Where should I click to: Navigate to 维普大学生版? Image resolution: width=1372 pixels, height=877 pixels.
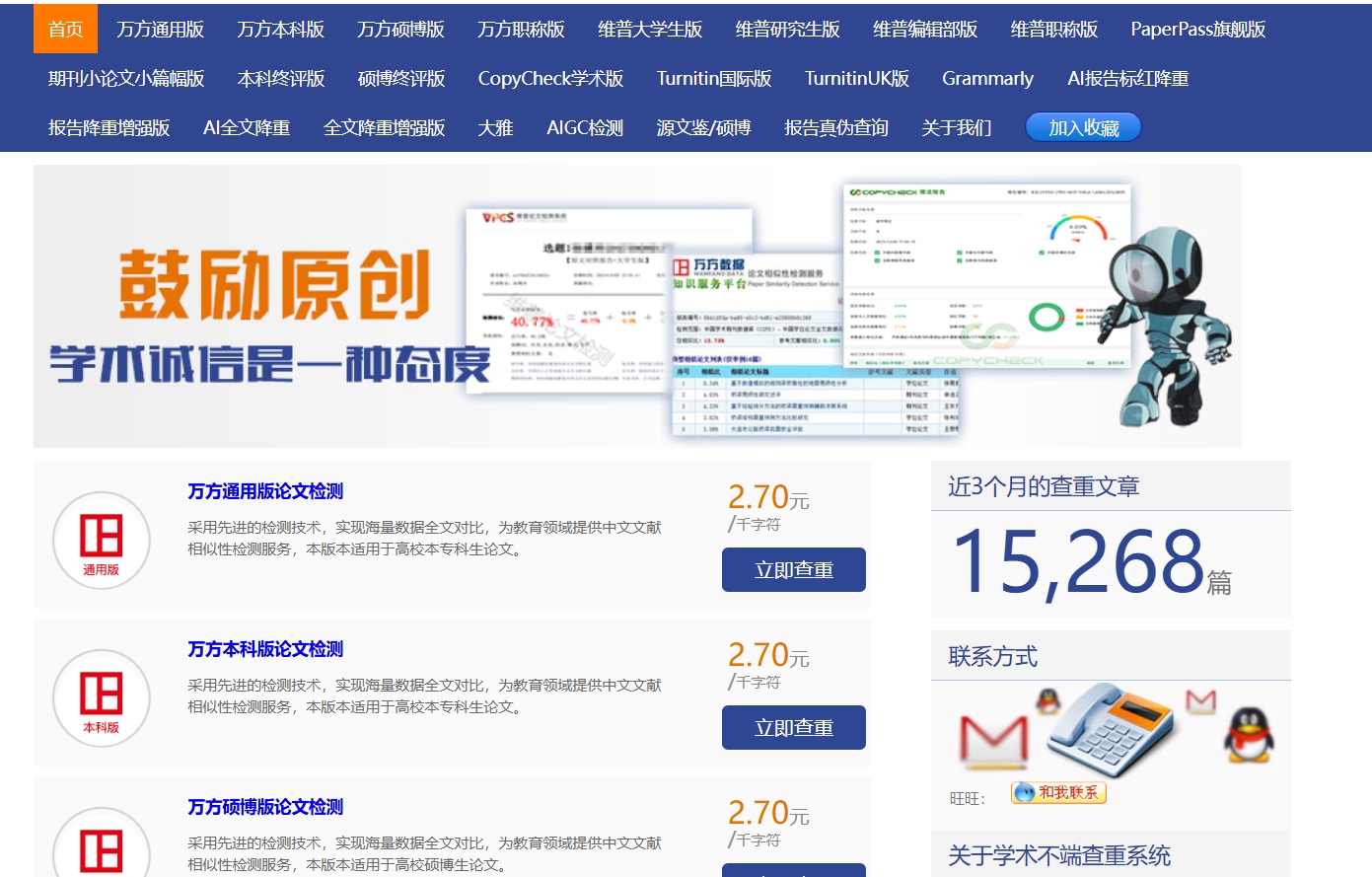tap(650, 29)
